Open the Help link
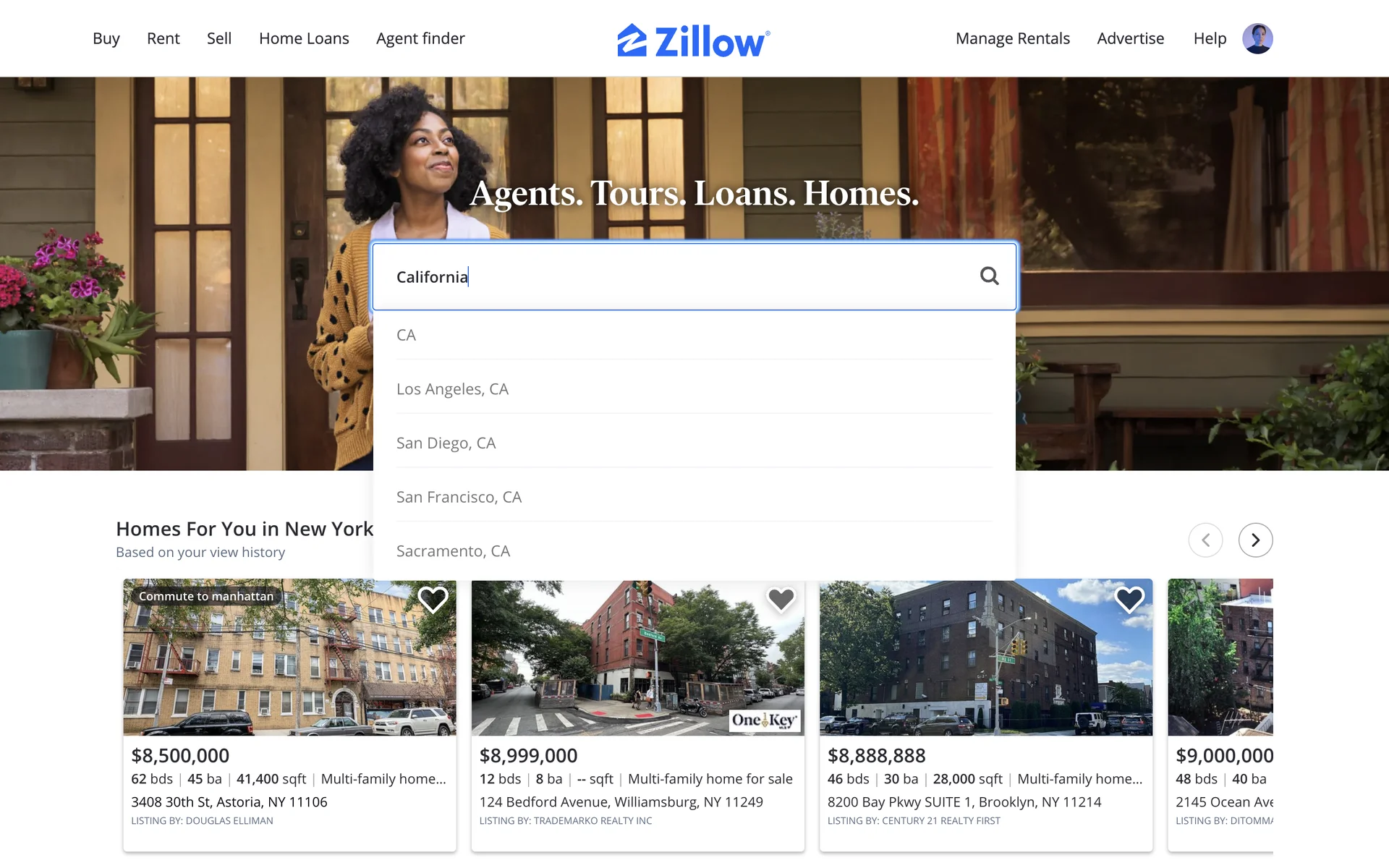Screen dimensions: 1389x868 (1210, 38)
